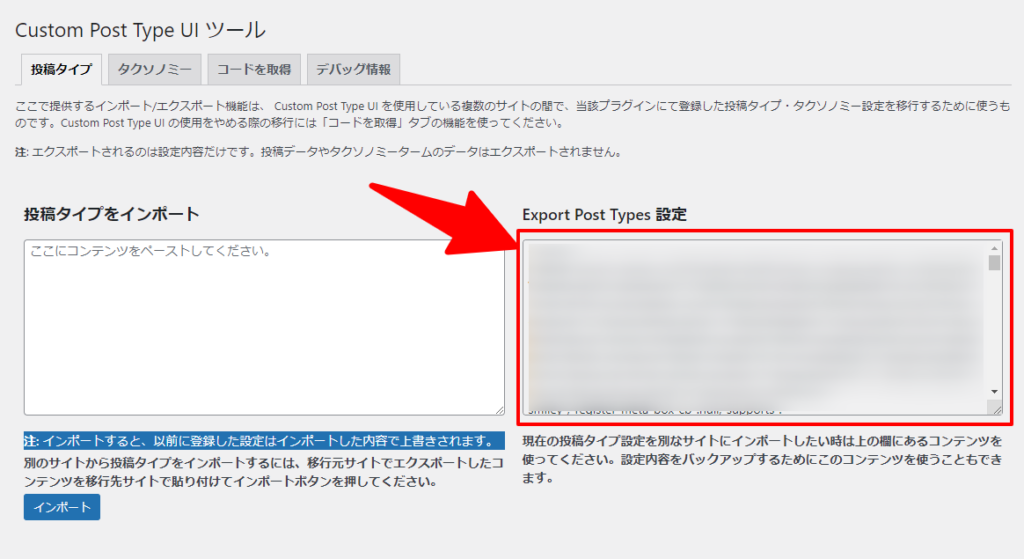Switch to the 投稿タイプ tab
The height and width of the screenshot is (559, 1024).
point(60,70)
